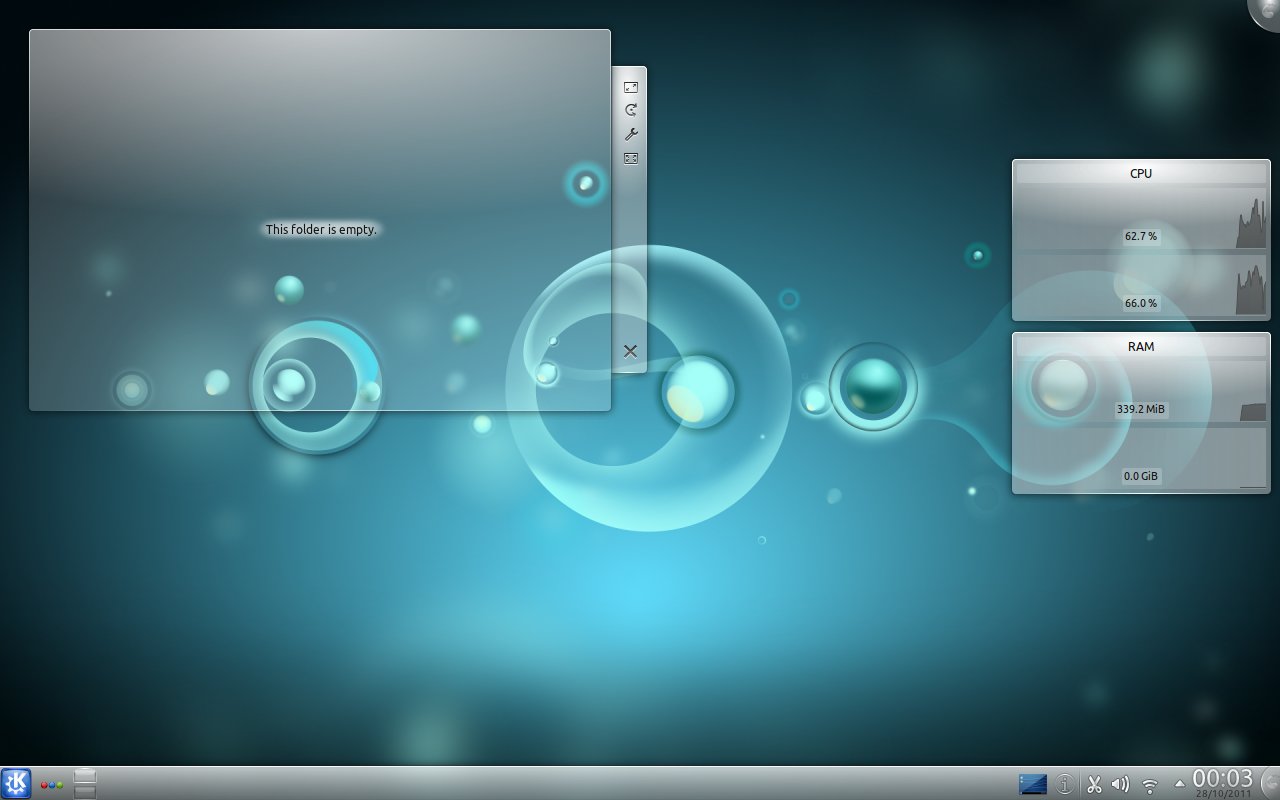The image size is (1280, 800).
Task: Open folder widget settings via wrench icon
Action: tap(631, 134)
